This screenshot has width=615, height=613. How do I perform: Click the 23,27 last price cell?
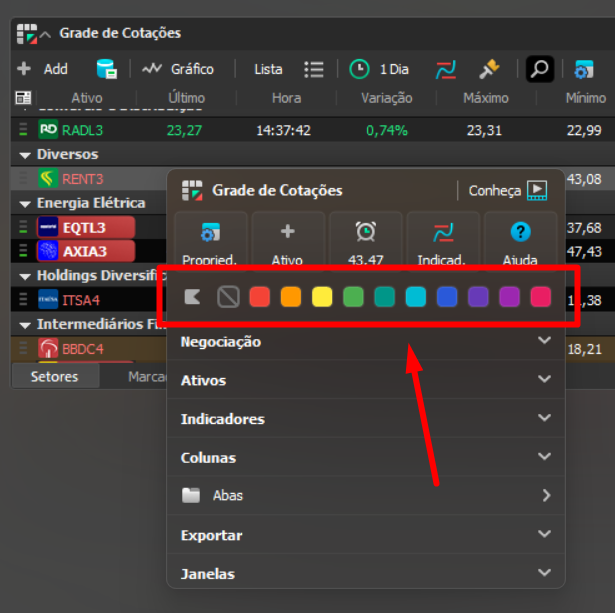coord(184,130)
